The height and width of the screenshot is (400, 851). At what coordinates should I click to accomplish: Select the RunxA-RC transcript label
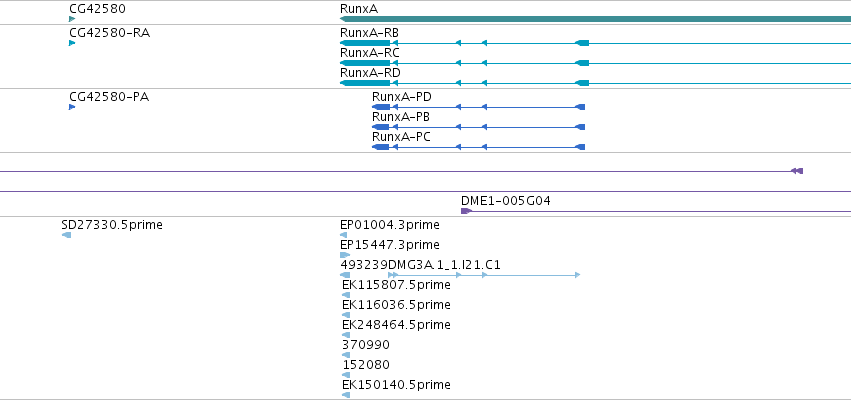pyautogui.click(x=370, y=53)
